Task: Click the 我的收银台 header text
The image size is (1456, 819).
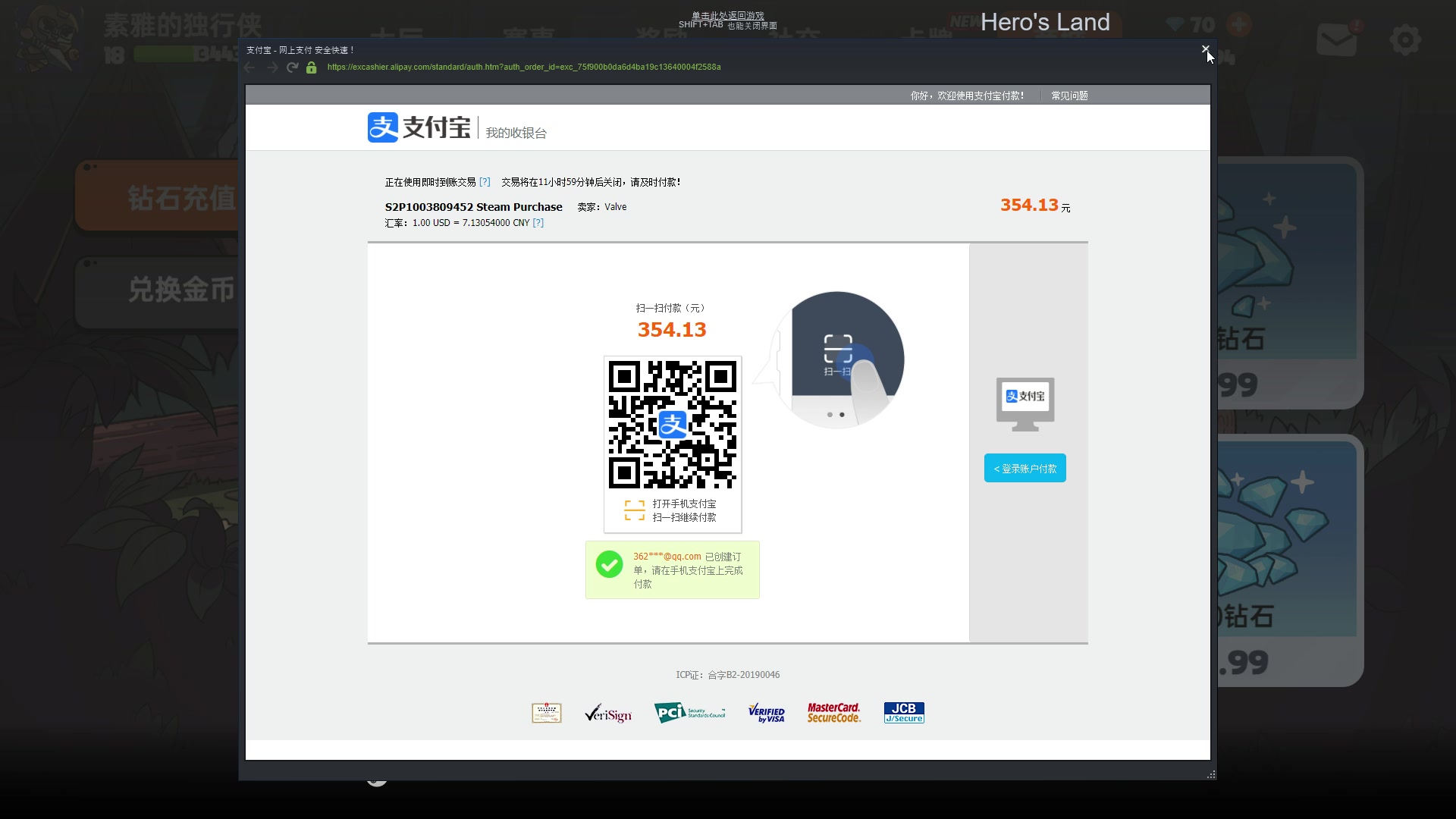Action: 516,133
